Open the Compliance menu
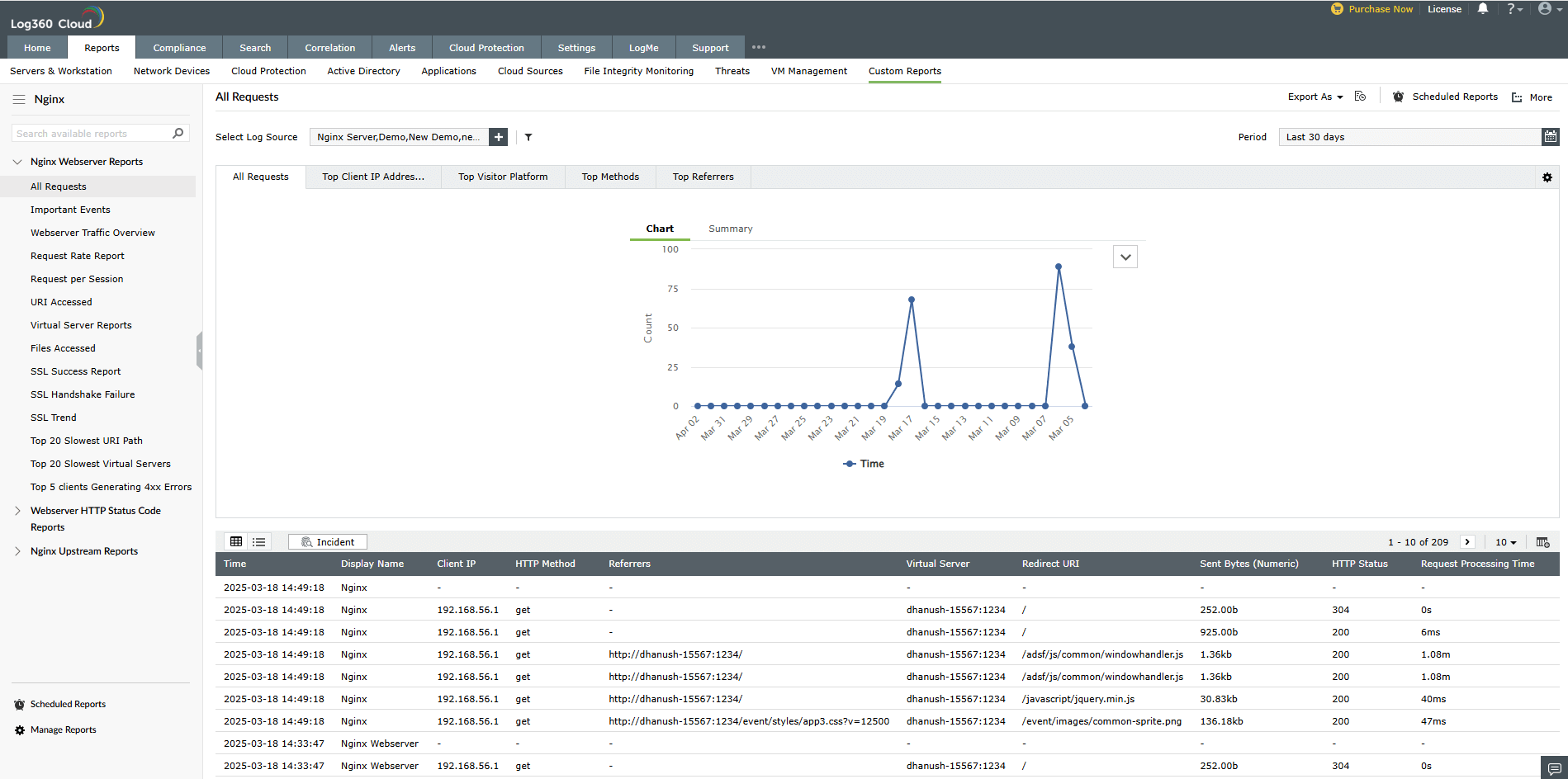The image size is (1568, 779). [x=178, y=47]
